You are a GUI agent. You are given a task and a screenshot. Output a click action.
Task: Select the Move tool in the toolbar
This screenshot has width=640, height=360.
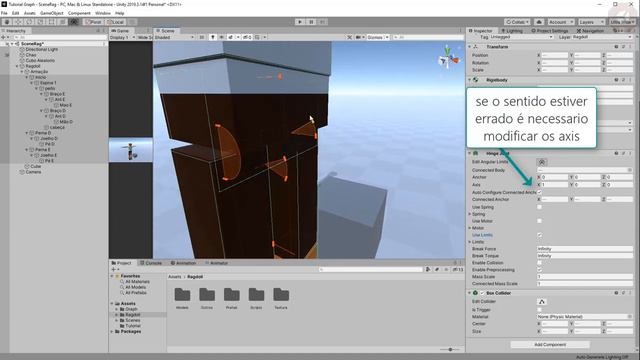[x=18, y=22]
